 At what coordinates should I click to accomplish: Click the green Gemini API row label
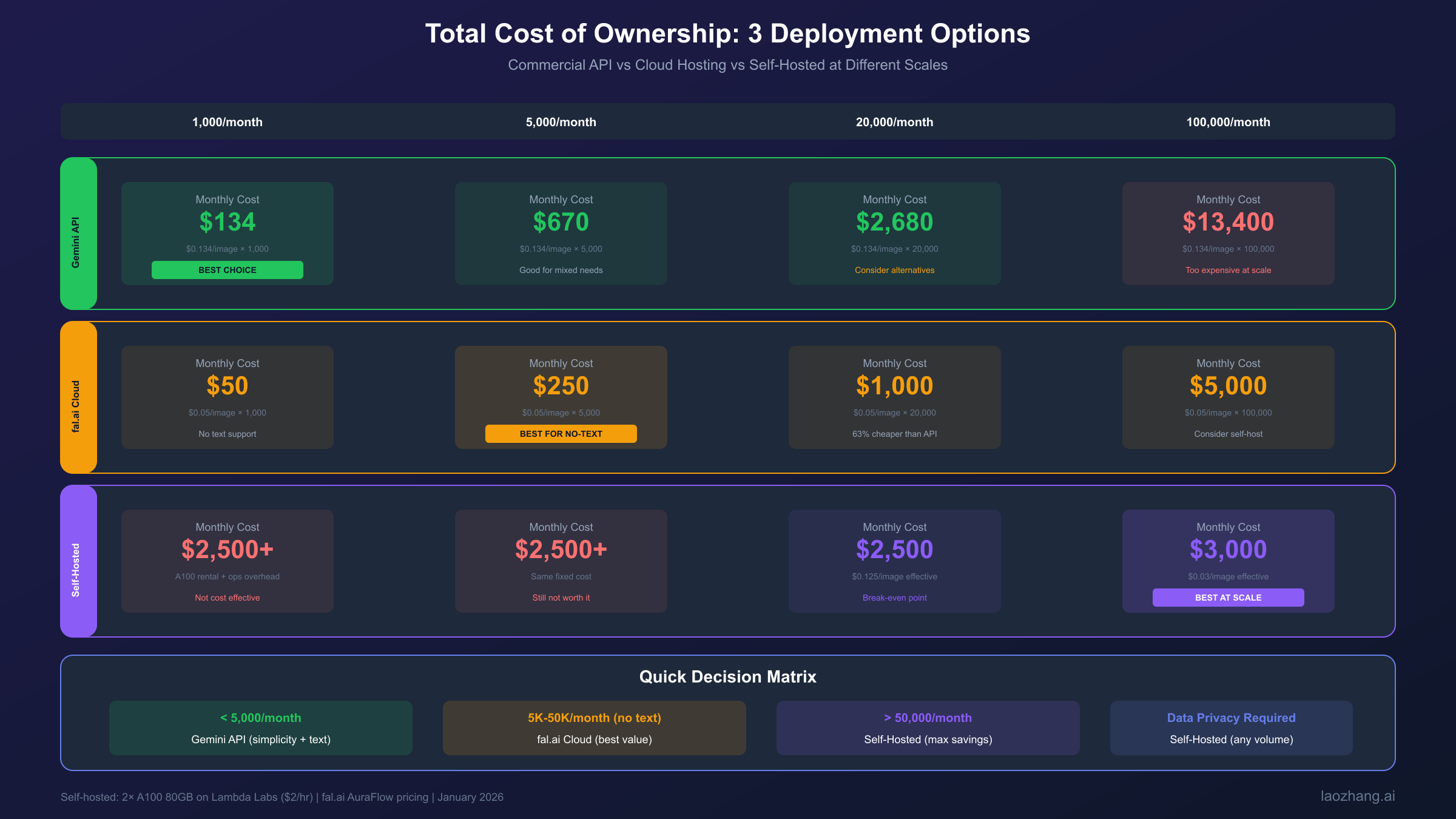(78, 234)
